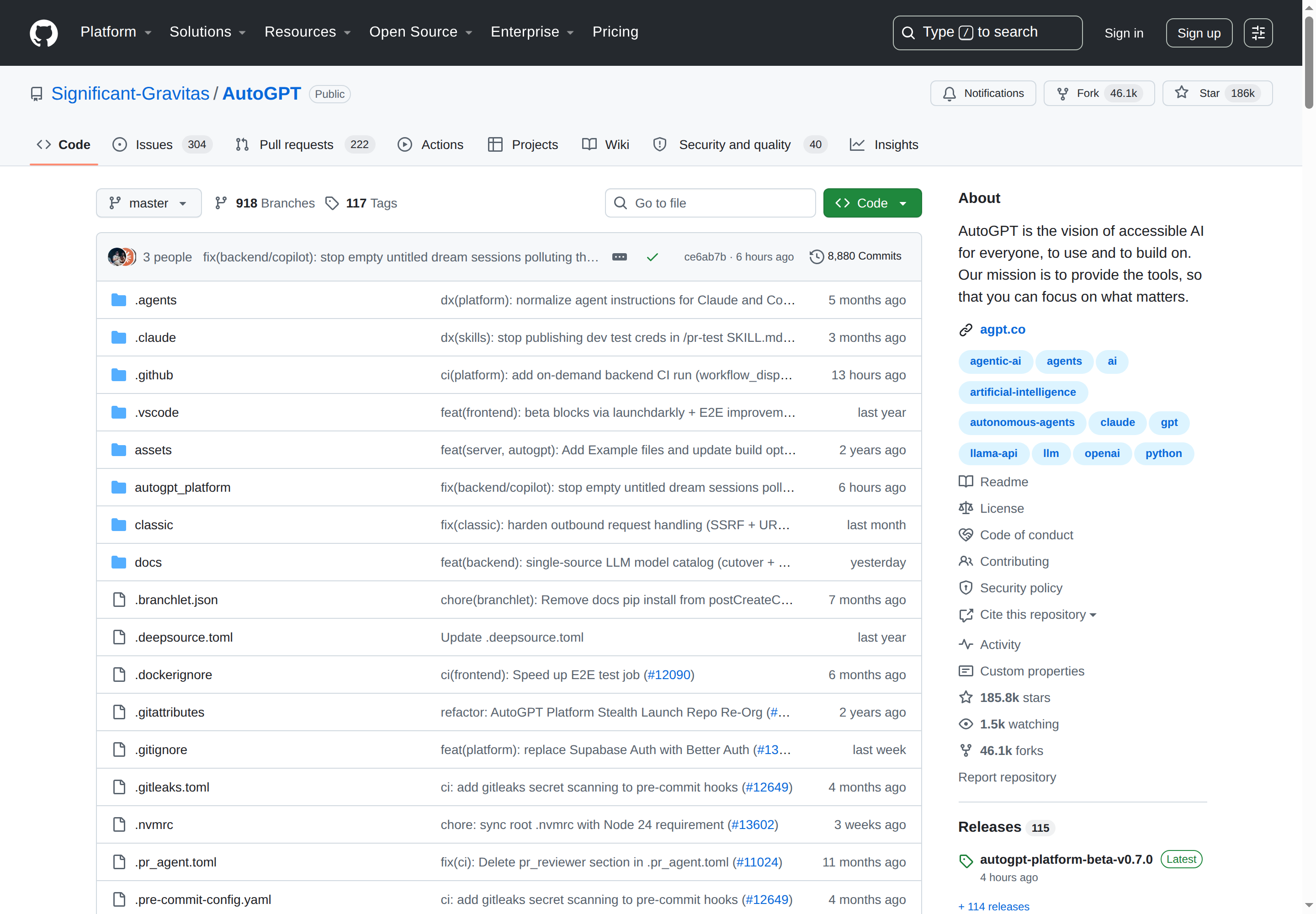Viewport: 1316px width, 914px height.
Task: Open the Wiki tab
Action: point(605,145)
